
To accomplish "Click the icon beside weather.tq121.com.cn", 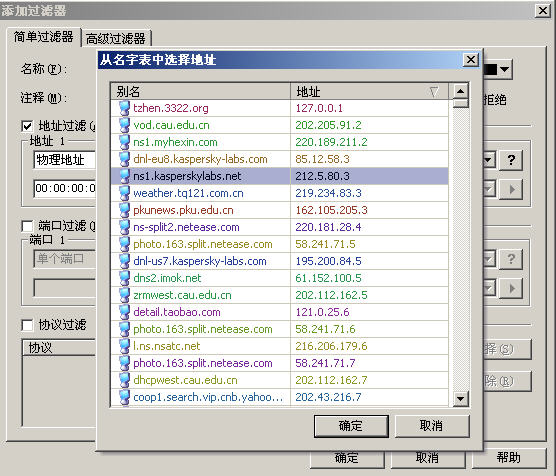I will pyautogui.click(x=124, y=193).
